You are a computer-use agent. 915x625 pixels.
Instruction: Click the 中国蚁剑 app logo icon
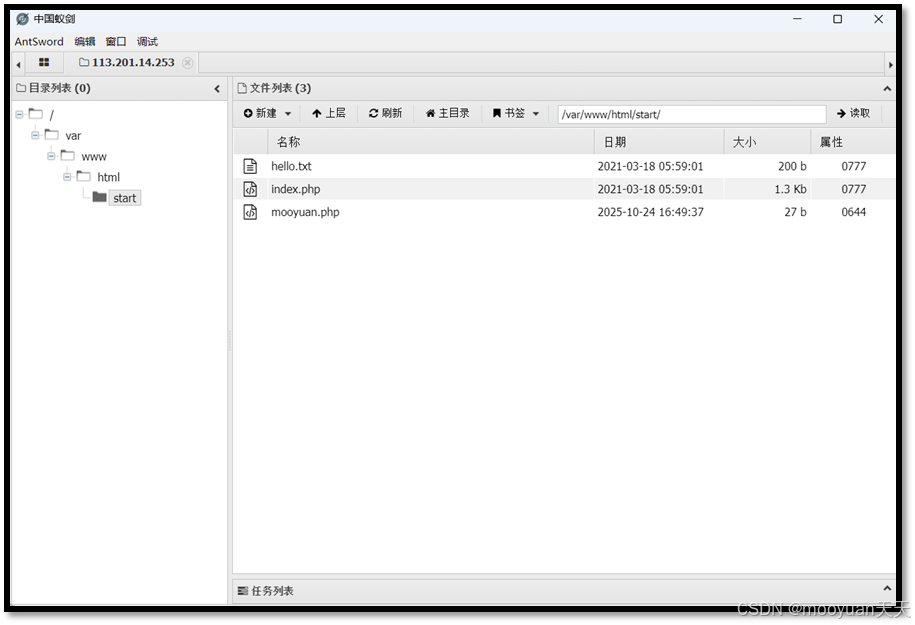pos(22,19)
